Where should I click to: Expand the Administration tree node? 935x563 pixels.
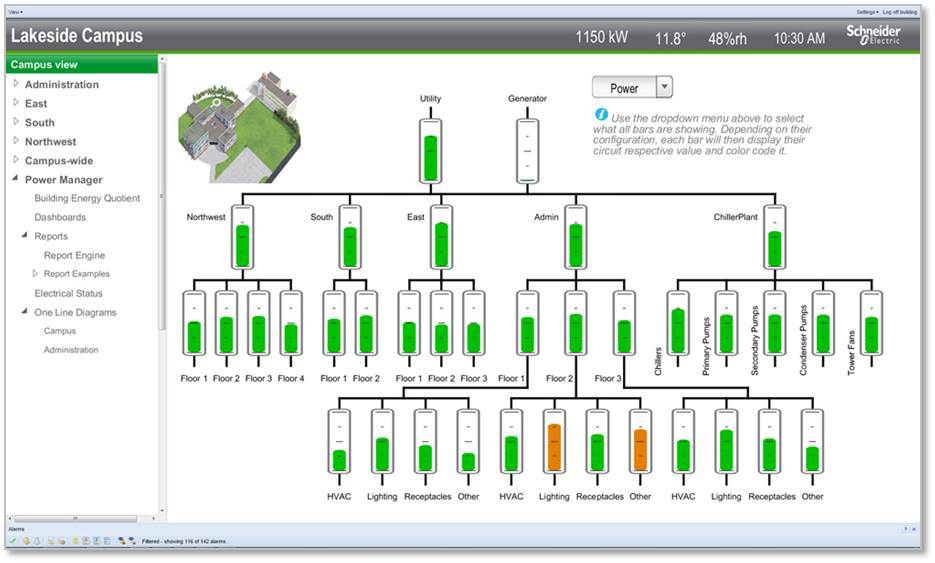16,84
